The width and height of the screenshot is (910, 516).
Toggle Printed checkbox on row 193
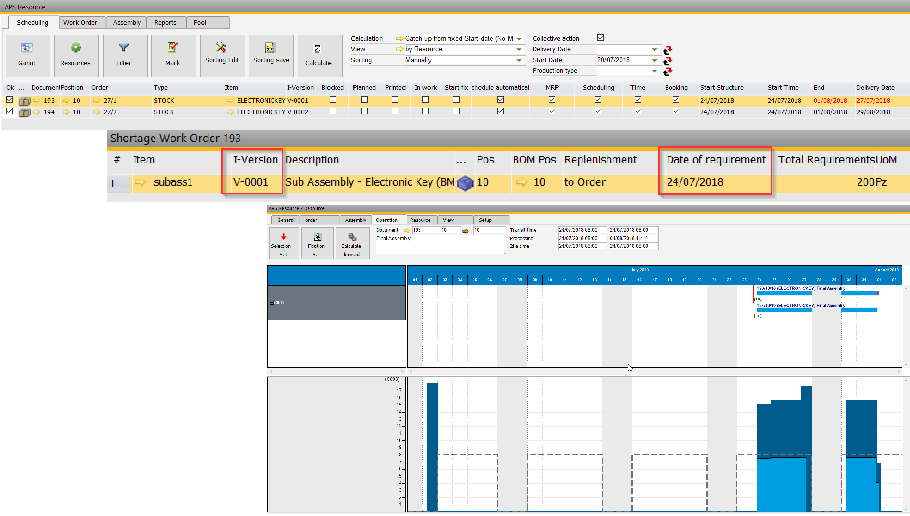pos(395,100)
